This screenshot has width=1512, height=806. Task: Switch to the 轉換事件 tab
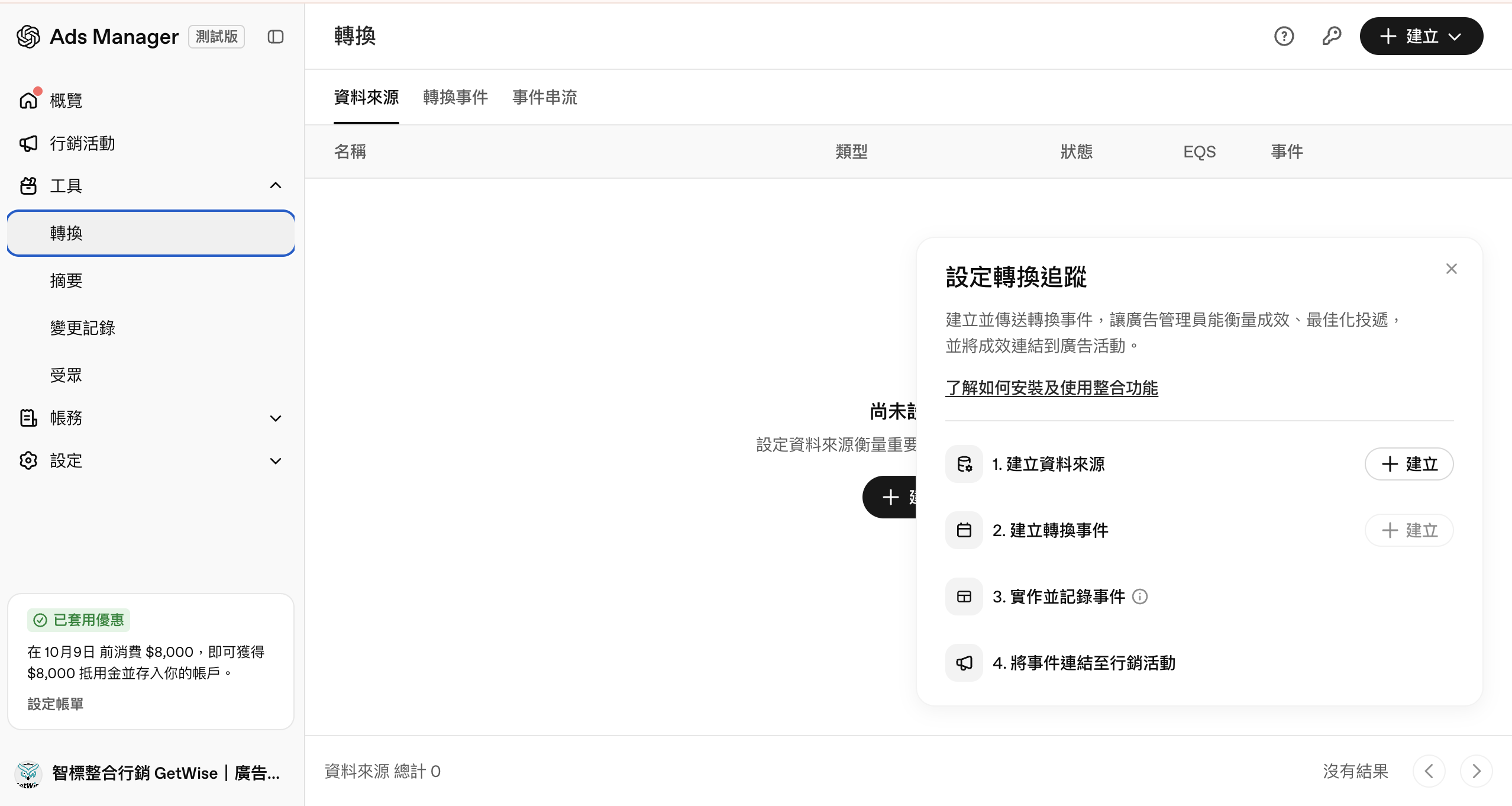coord(455,97)
